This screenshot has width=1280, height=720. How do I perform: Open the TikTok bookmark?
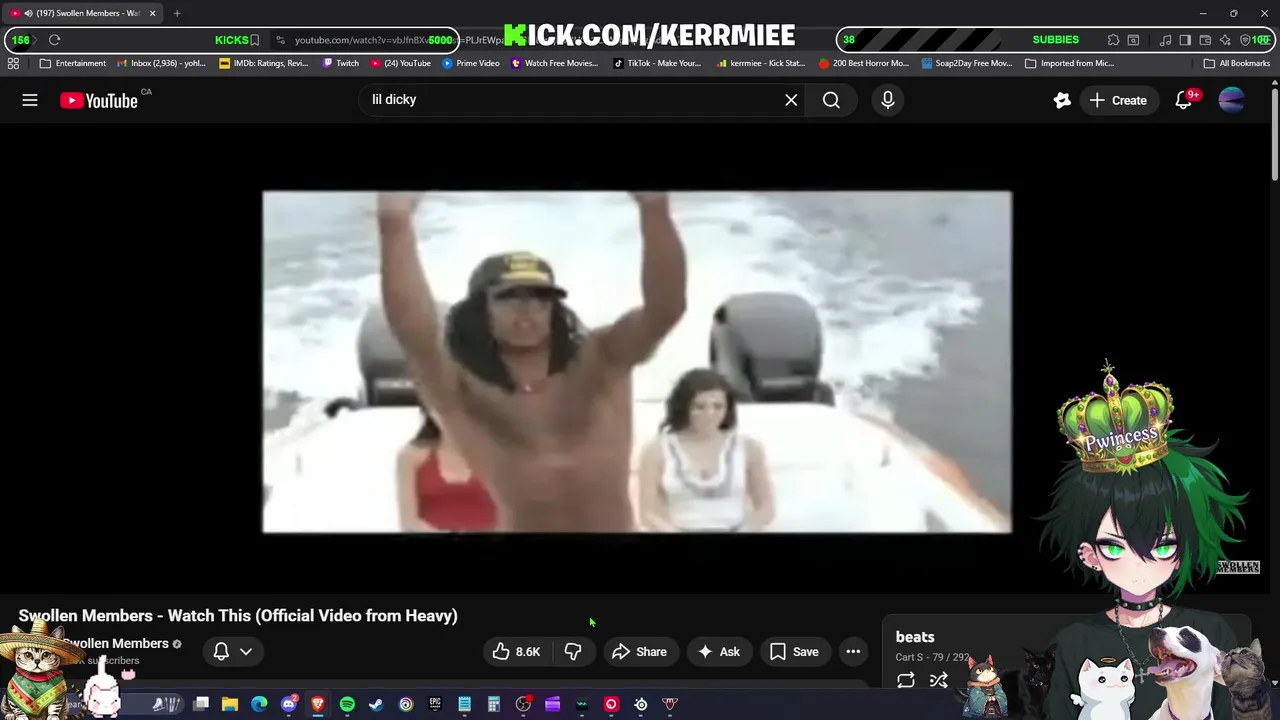coord(657,63)
